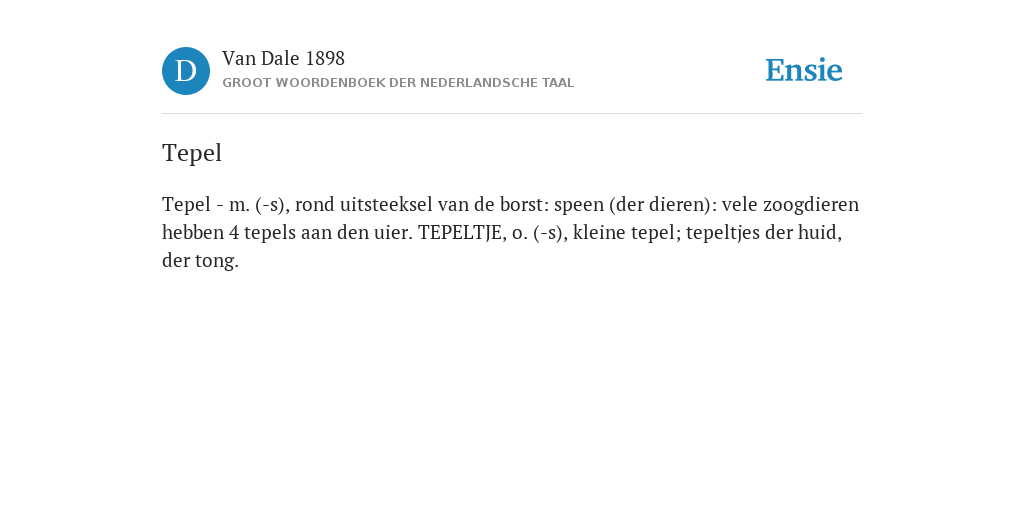Screen dimensions: 1024x512
Task: Click the Tepel entry heading
Action: (192, 153)
